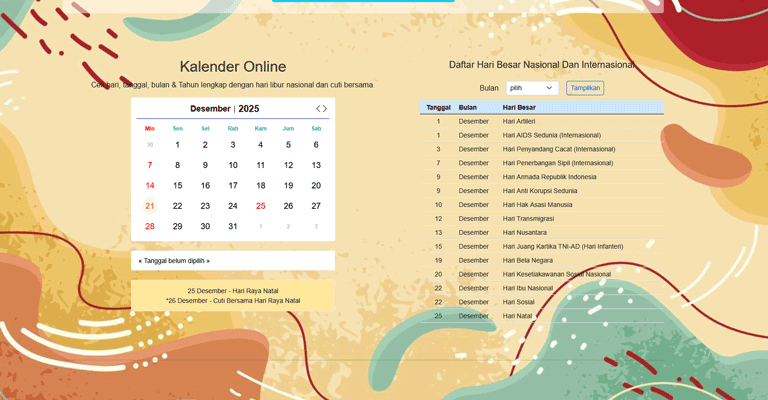Viewport: 768px width, 400px height.
Task: Click the Desember 2025 calendar header
Action: click(x=225, y=109)
